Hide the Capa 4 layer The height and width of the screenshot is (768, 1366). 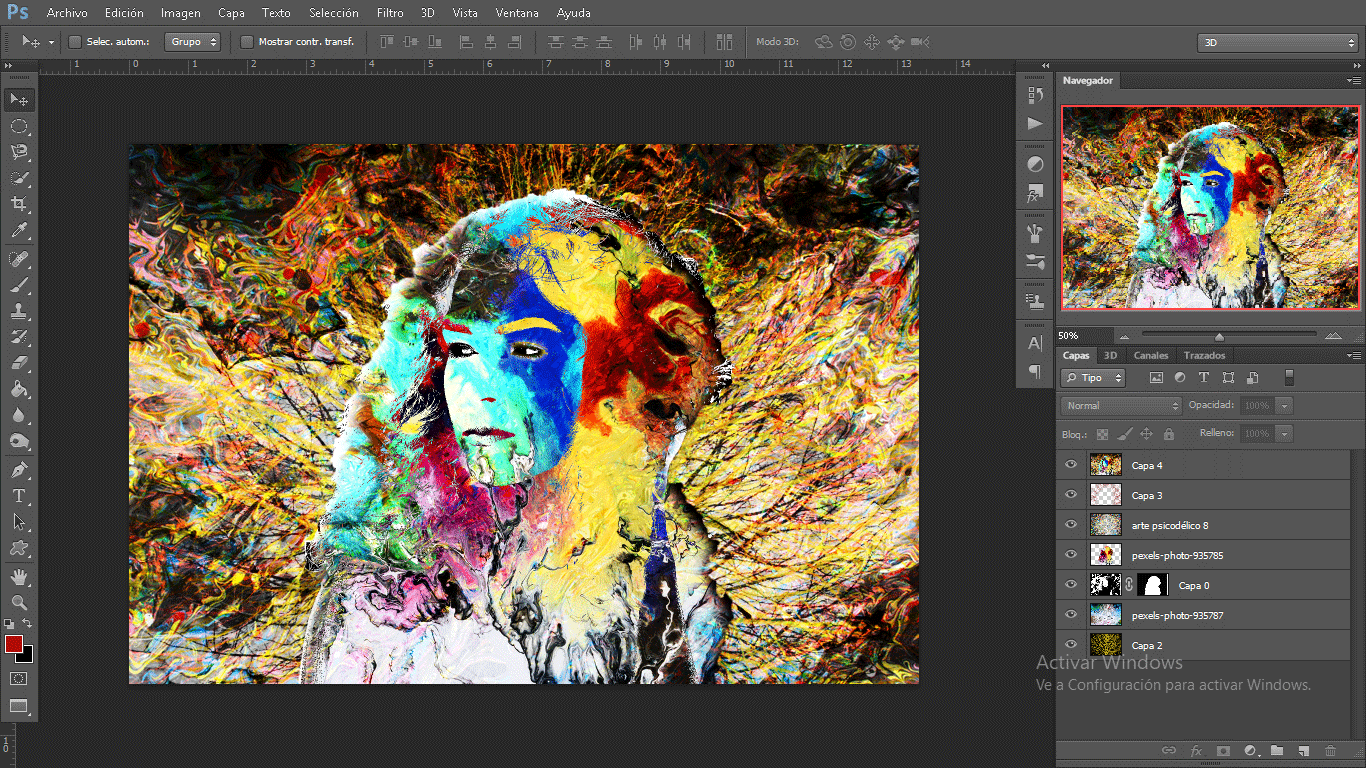point(1071,465)
